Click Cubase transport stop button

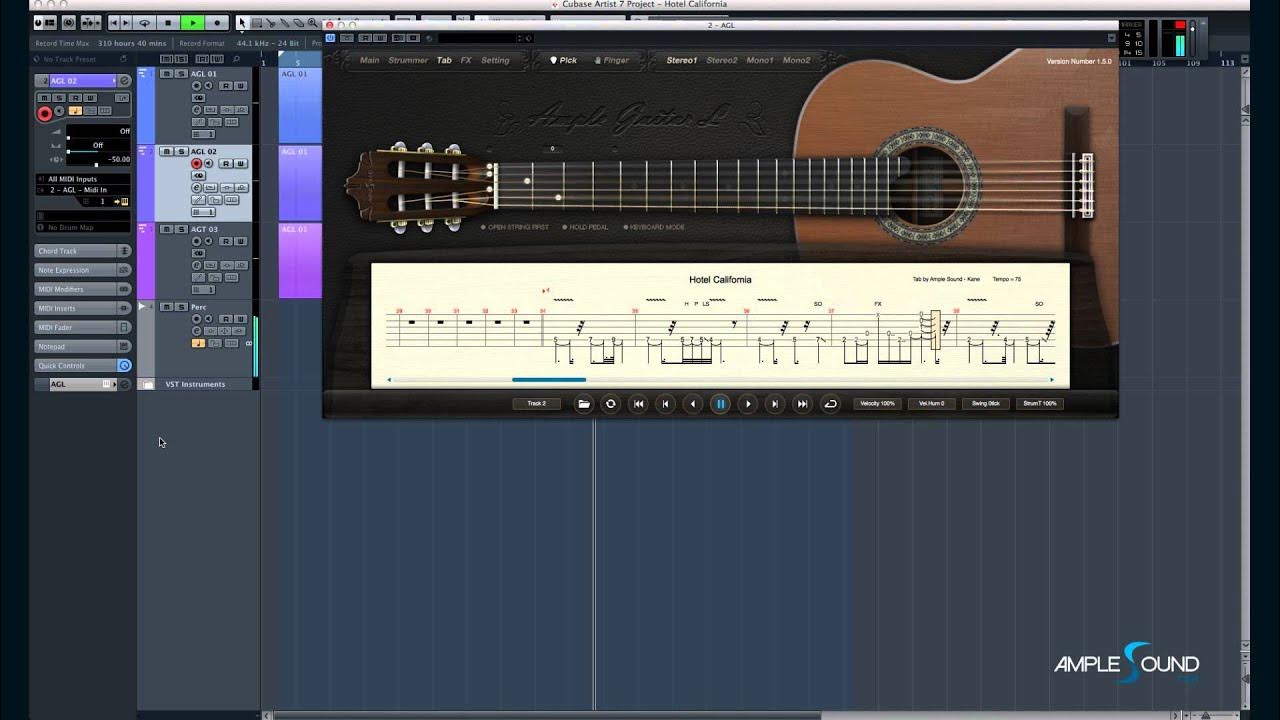point(168,23)
